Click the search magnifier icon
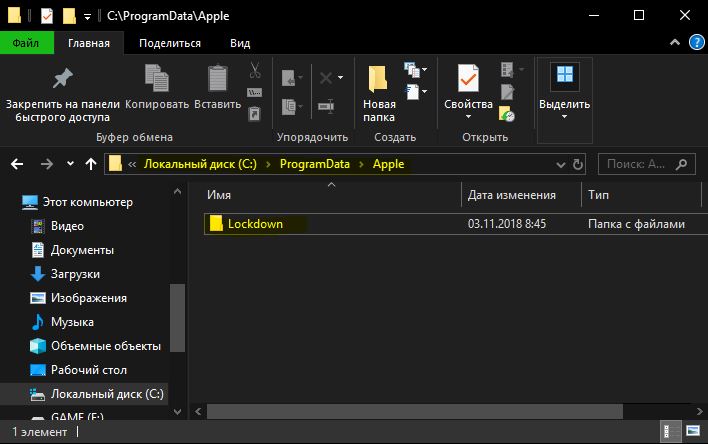Screen dimensions: 708x444 click(681, 164)
